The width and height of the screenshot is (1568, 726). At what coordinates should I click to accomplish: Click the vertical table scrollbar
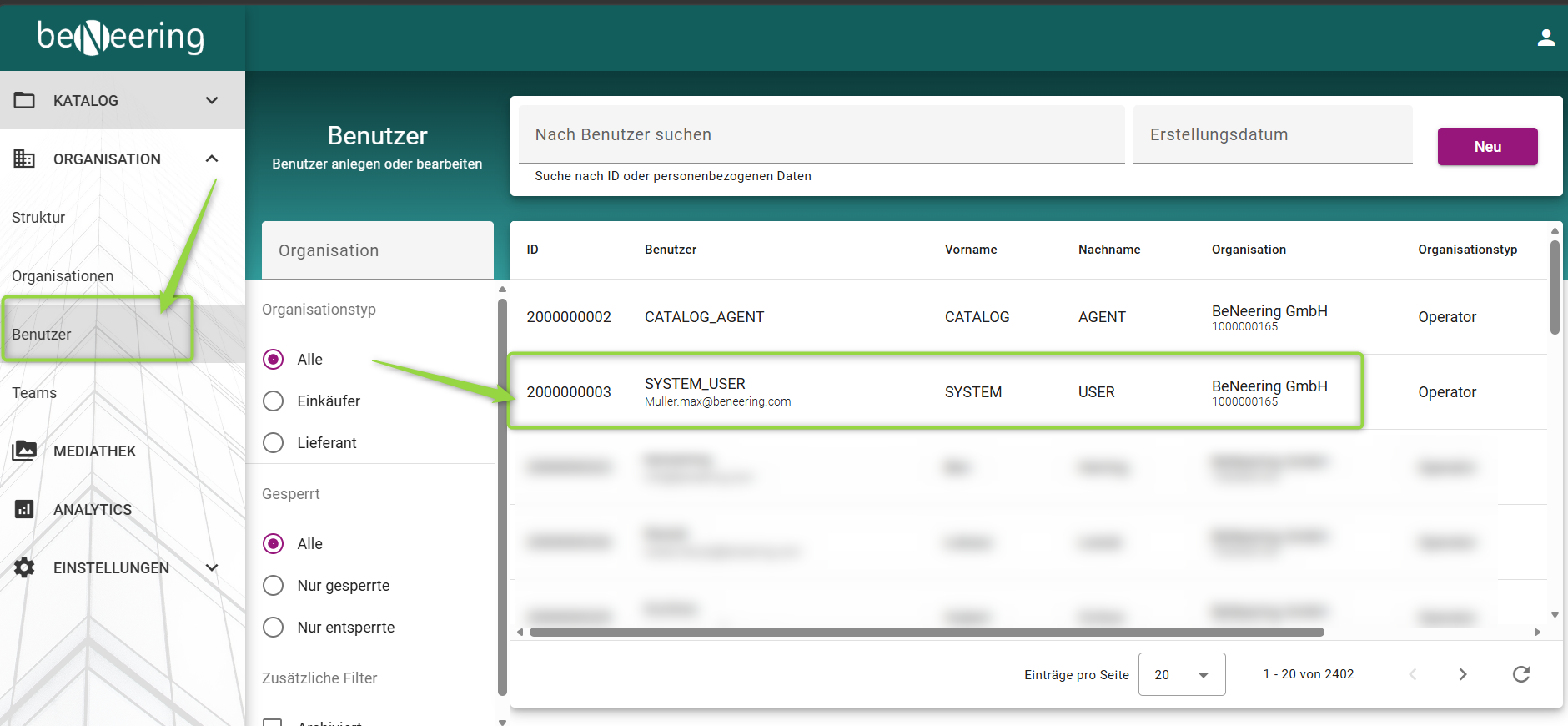(1555, 287)
